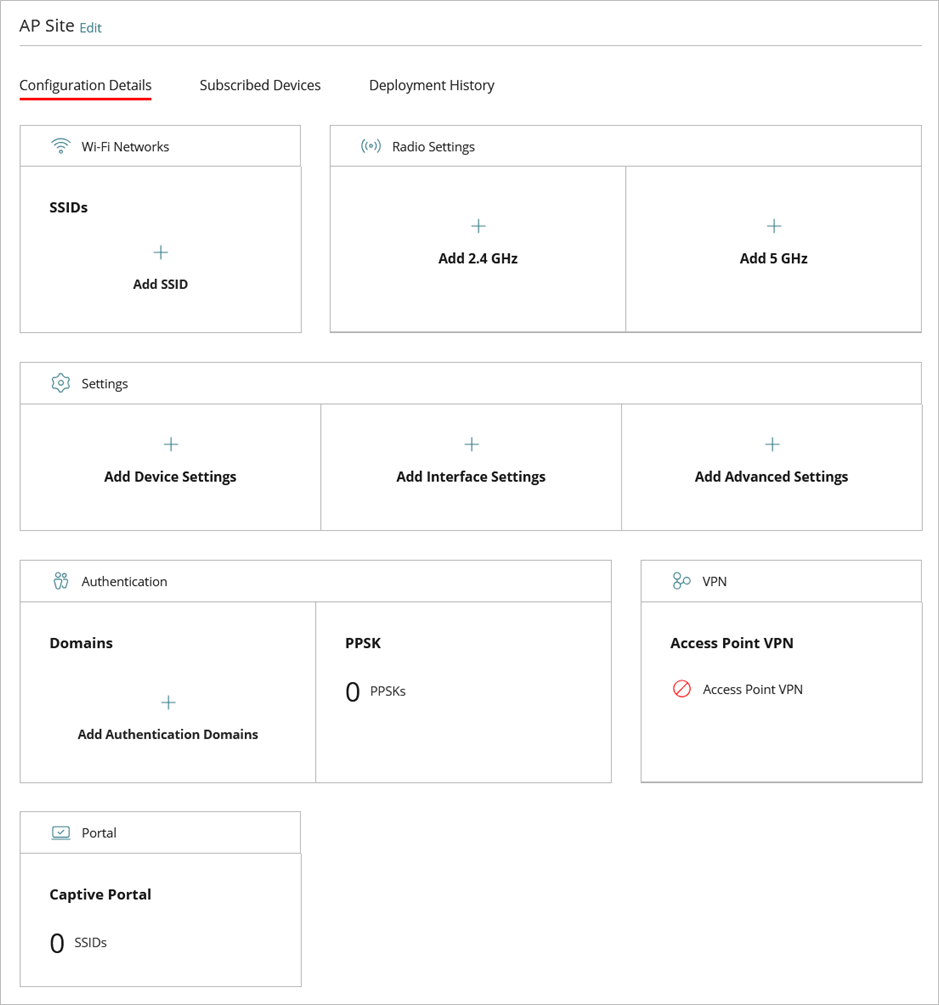Click the plus icon above Add Authentication Domains
939x1005 pixels.
pyautogui.click(x=168, y=702)
